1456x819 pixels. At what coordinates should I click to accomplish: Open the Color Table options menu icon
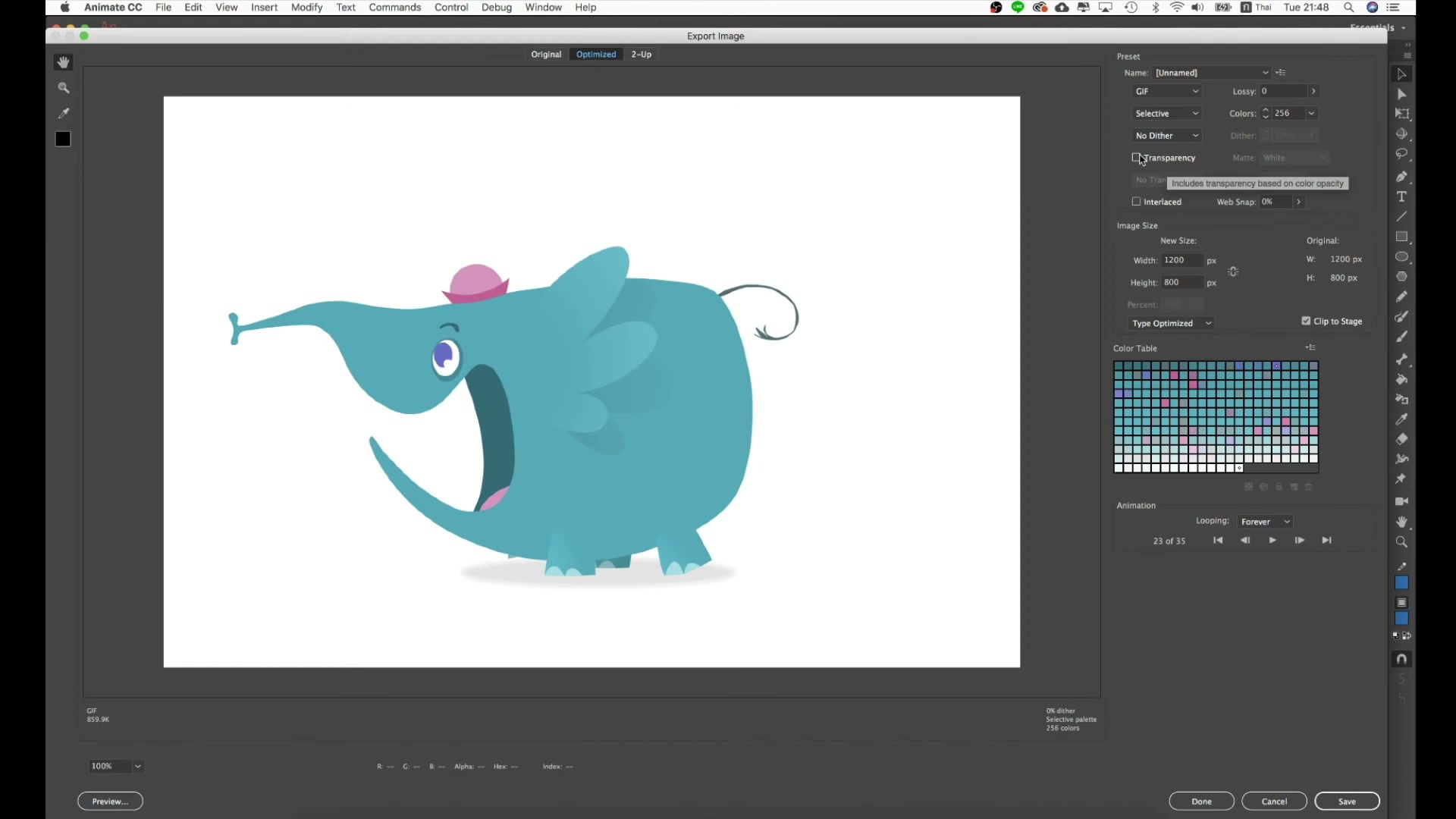1310,348
